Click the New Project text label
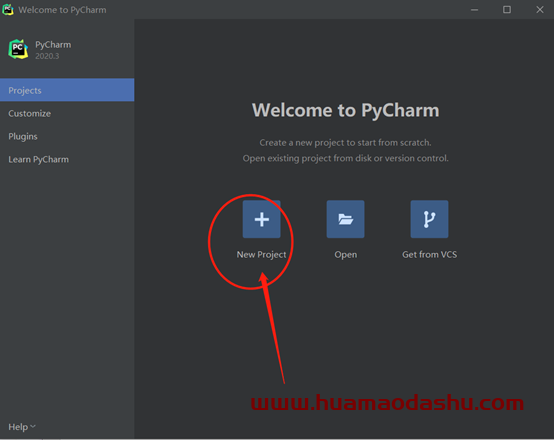 point(261,254)
